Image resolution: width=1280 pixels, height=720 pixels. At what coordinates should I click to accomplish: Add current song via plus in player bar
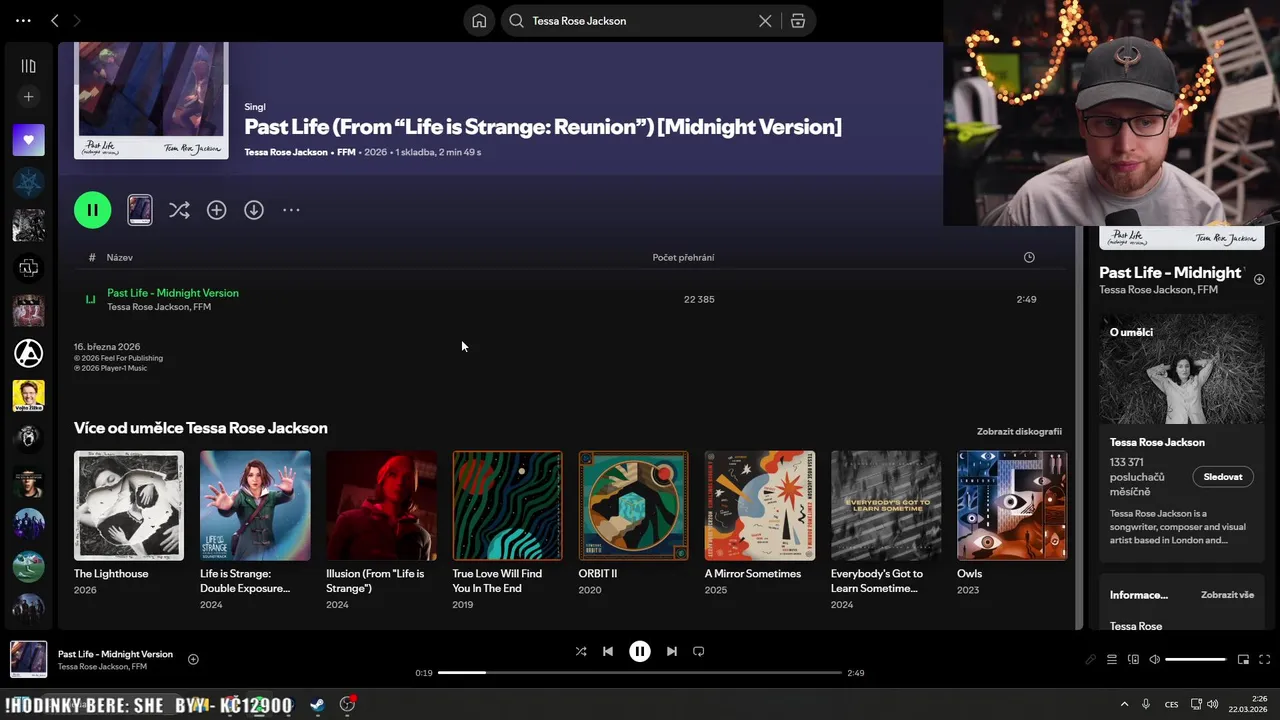(193, 659)
